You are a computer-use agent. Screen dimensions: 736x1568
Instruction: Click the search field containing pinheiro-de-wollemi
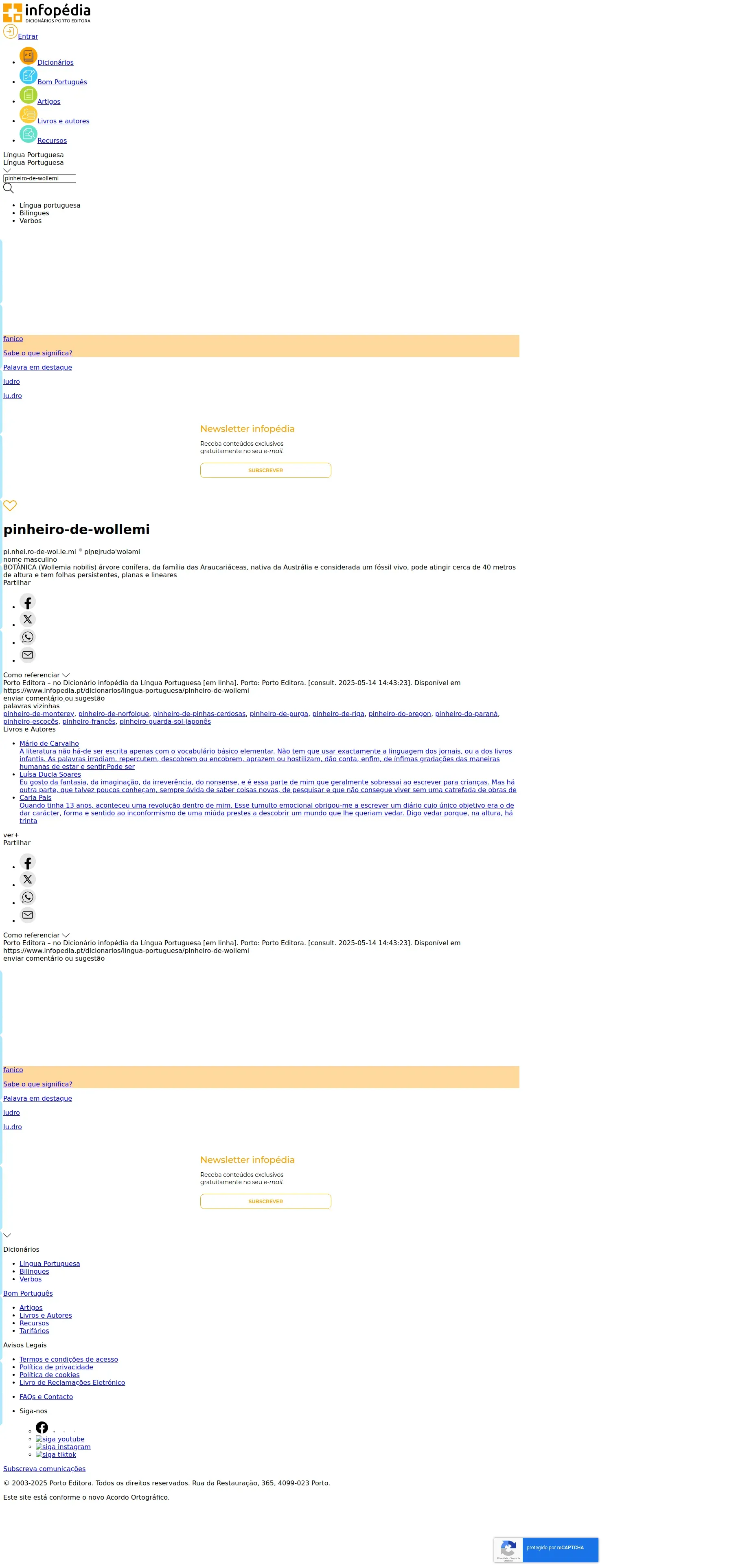coord(39,178)
